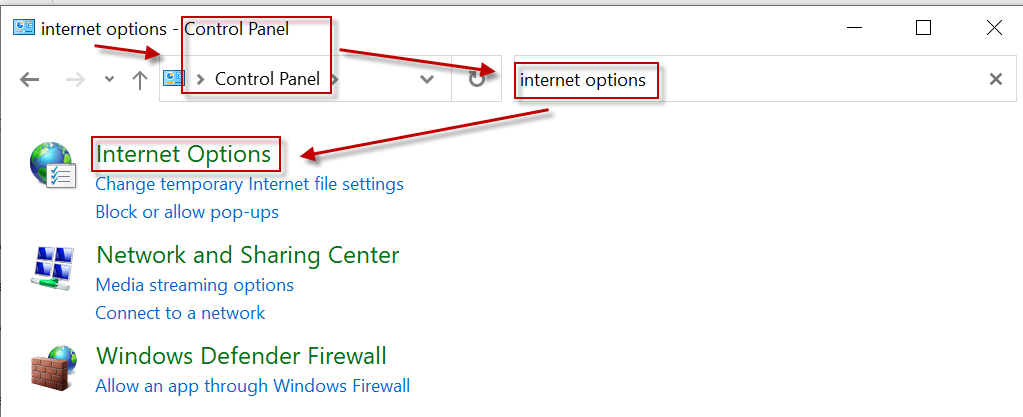Screen dimensions: 1023x417
Task: Click the Forward navigation arrow
Action: tap(76, 80)
